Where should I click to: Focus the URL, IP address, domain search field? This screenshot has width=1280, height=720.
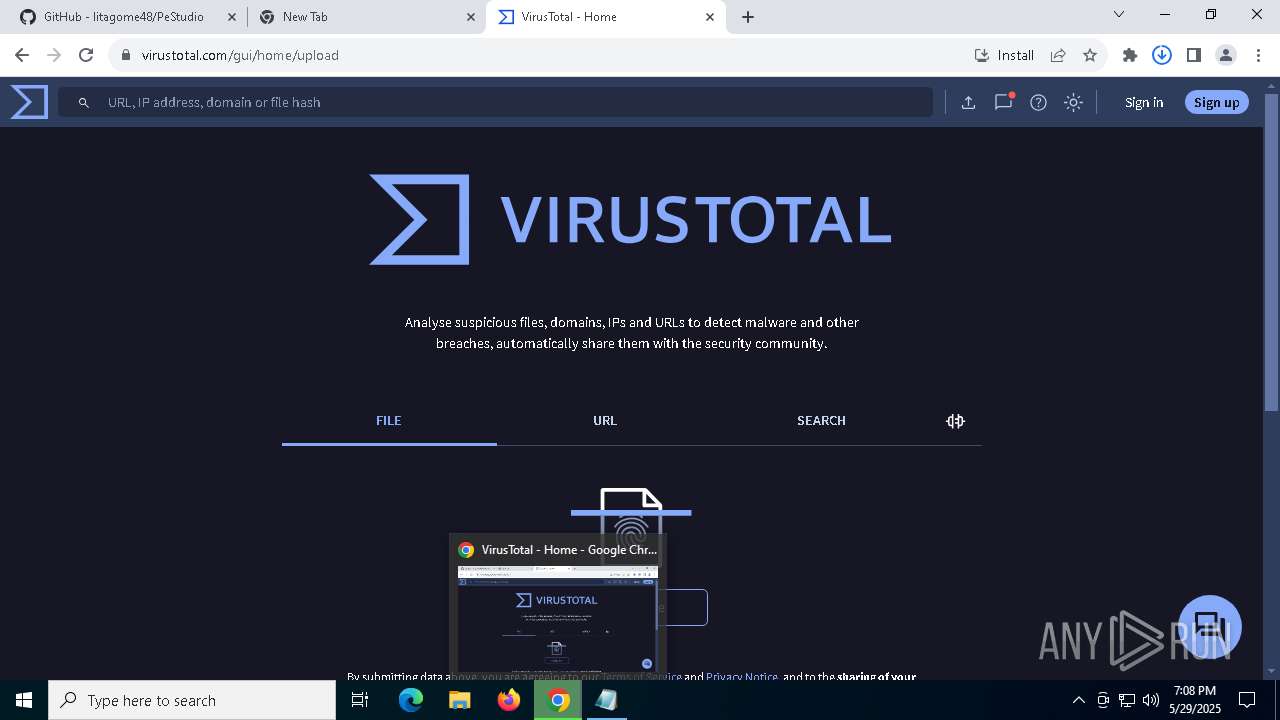pos(495,102)
